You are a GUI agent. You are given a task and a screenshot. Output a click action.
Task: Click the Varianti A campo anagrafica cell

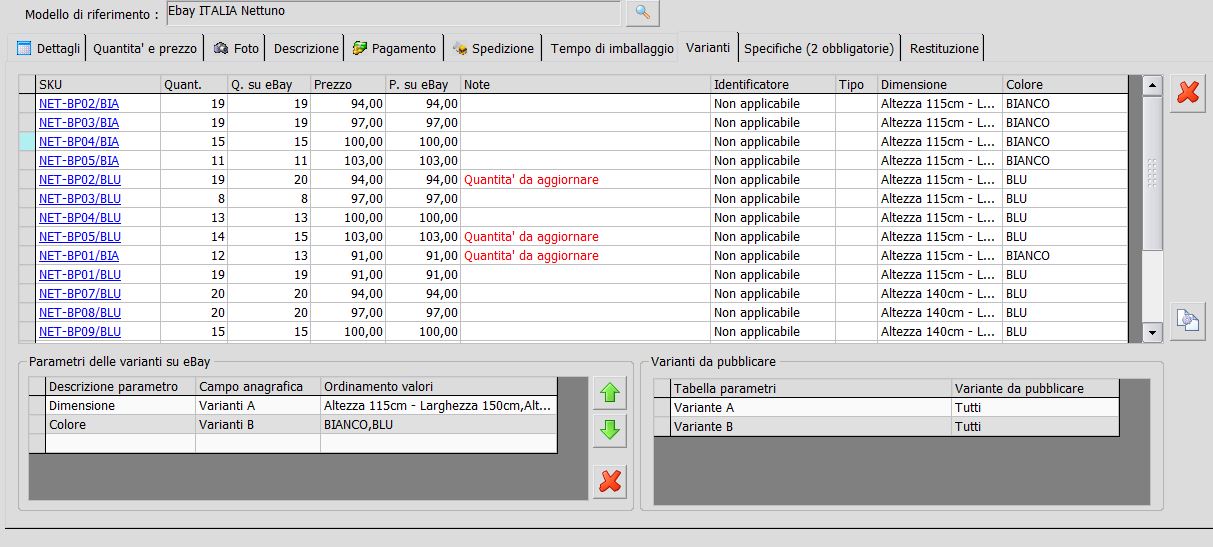pos(258,406)
